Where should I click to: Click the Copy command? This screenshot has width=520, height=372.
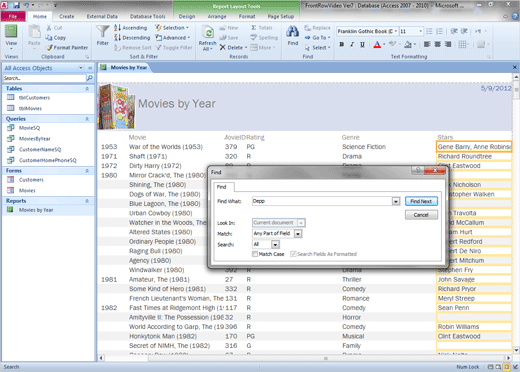click(x=56, y=38)
